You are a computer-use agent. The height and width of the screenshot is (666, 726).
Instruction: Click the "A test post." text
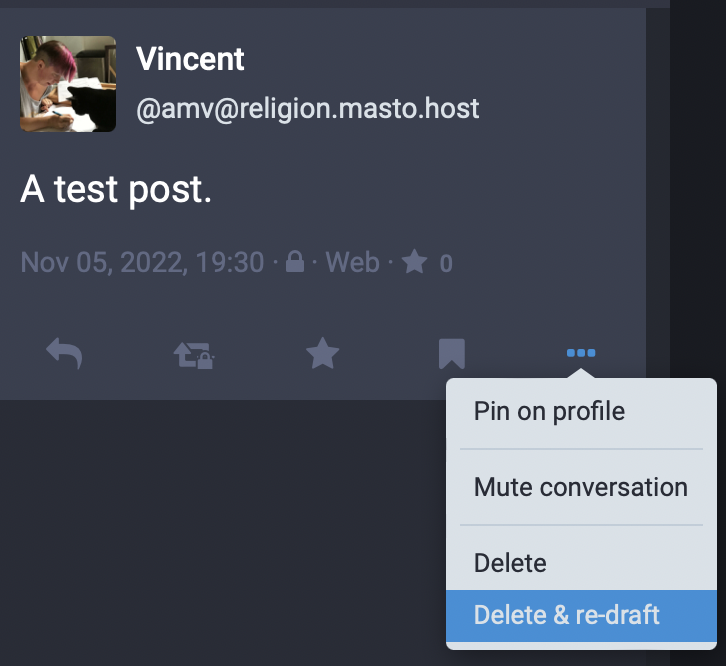[116, 190]
